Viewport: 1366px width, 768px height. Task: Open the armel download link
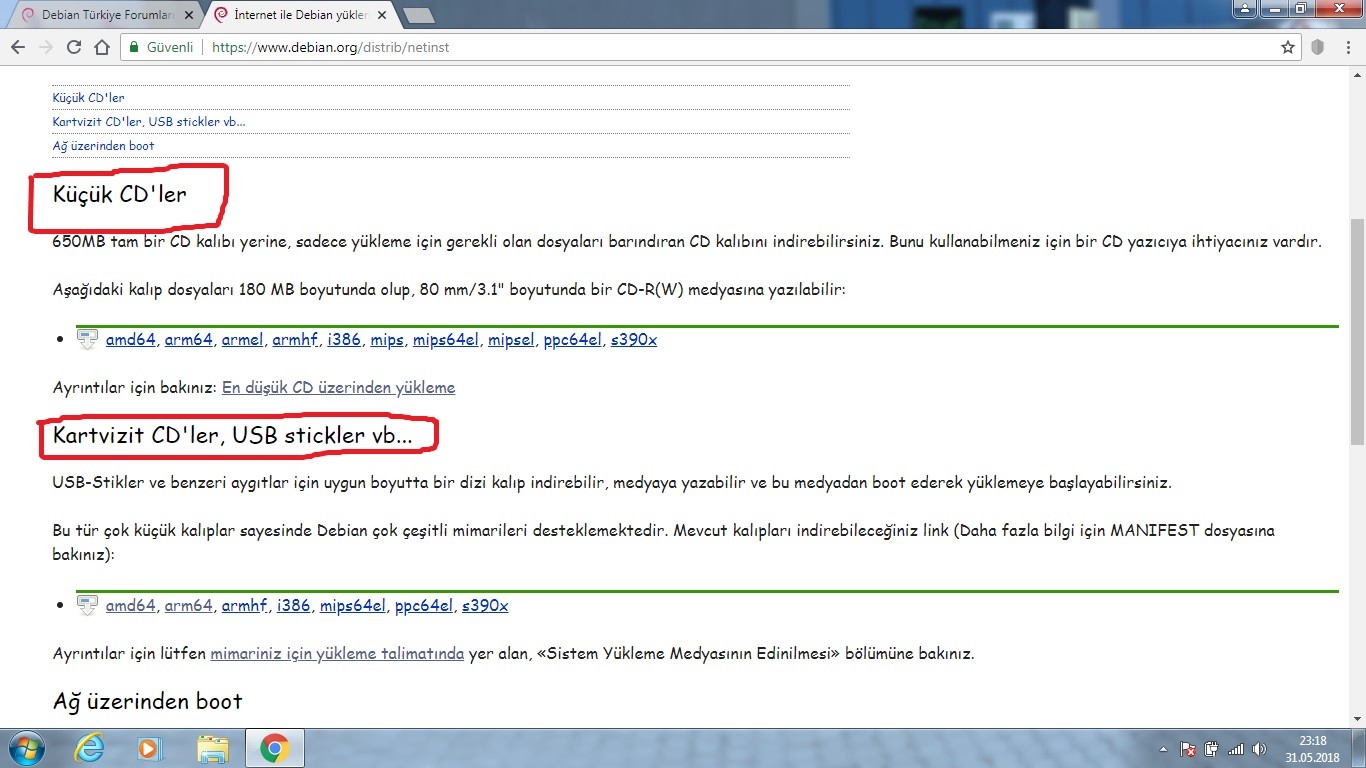pos(243,340)
